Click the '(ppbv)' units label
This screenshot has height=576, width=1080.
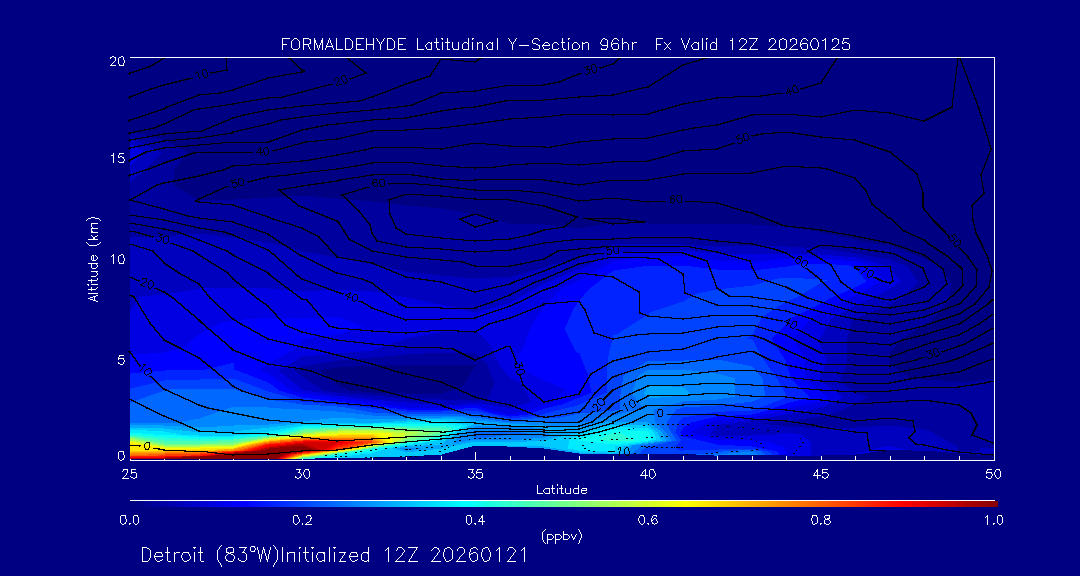pyautogui.click(x=562, y=537)
